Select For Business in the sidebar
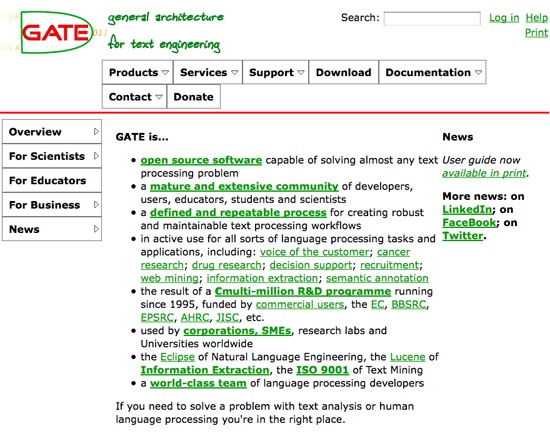Screen dimensions: 550x440 (52, 205)
